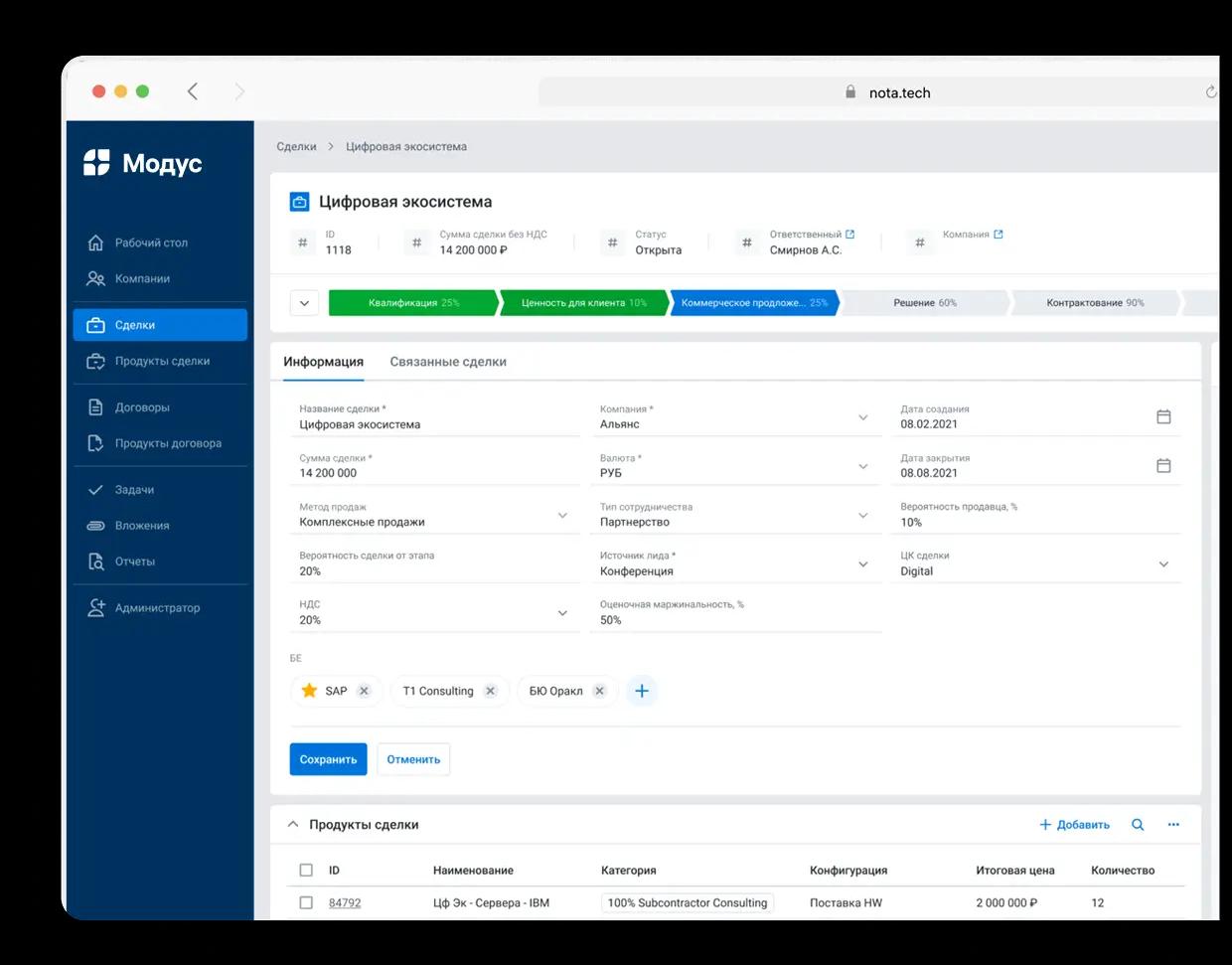
Task: Click the deal briefcase icon beside title
Action: pos(299,202)
